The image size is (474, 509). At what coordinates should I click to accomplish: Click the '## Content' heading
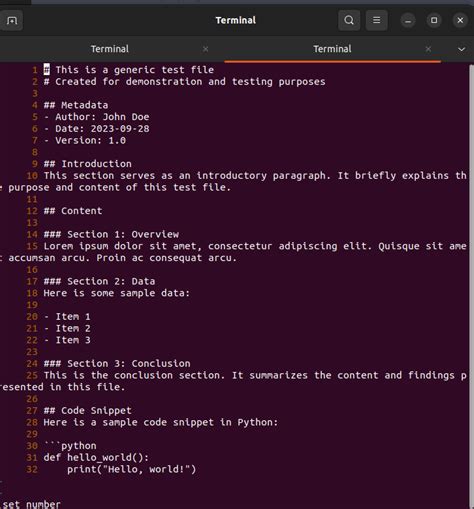[73, 211]
